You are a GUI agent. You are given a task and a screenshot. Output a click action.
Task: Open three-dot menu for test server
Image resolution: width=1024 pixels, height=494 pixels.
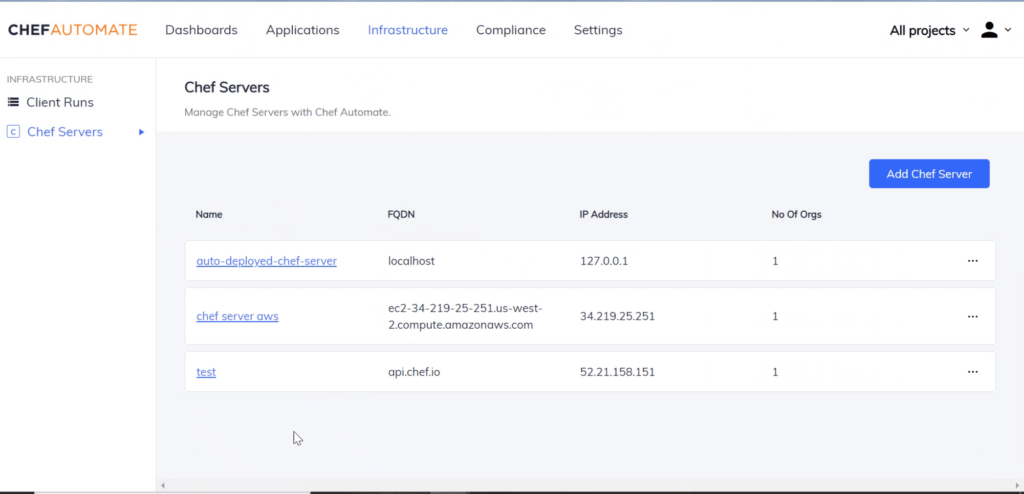[x=972, y=372]
